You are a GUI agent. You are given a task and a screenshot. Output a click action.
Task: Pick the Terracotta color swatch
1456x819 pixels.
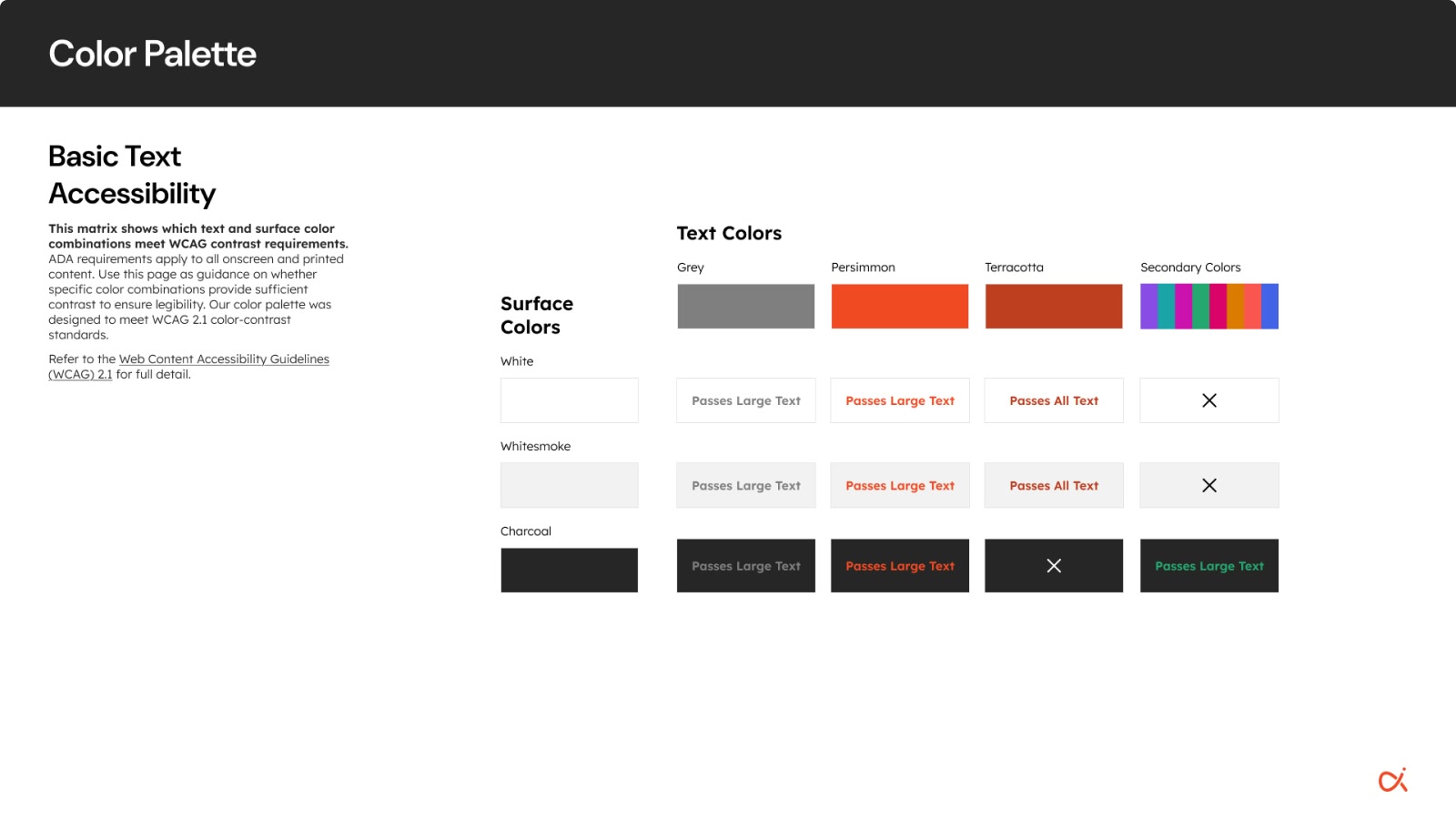coord(1054,306)
